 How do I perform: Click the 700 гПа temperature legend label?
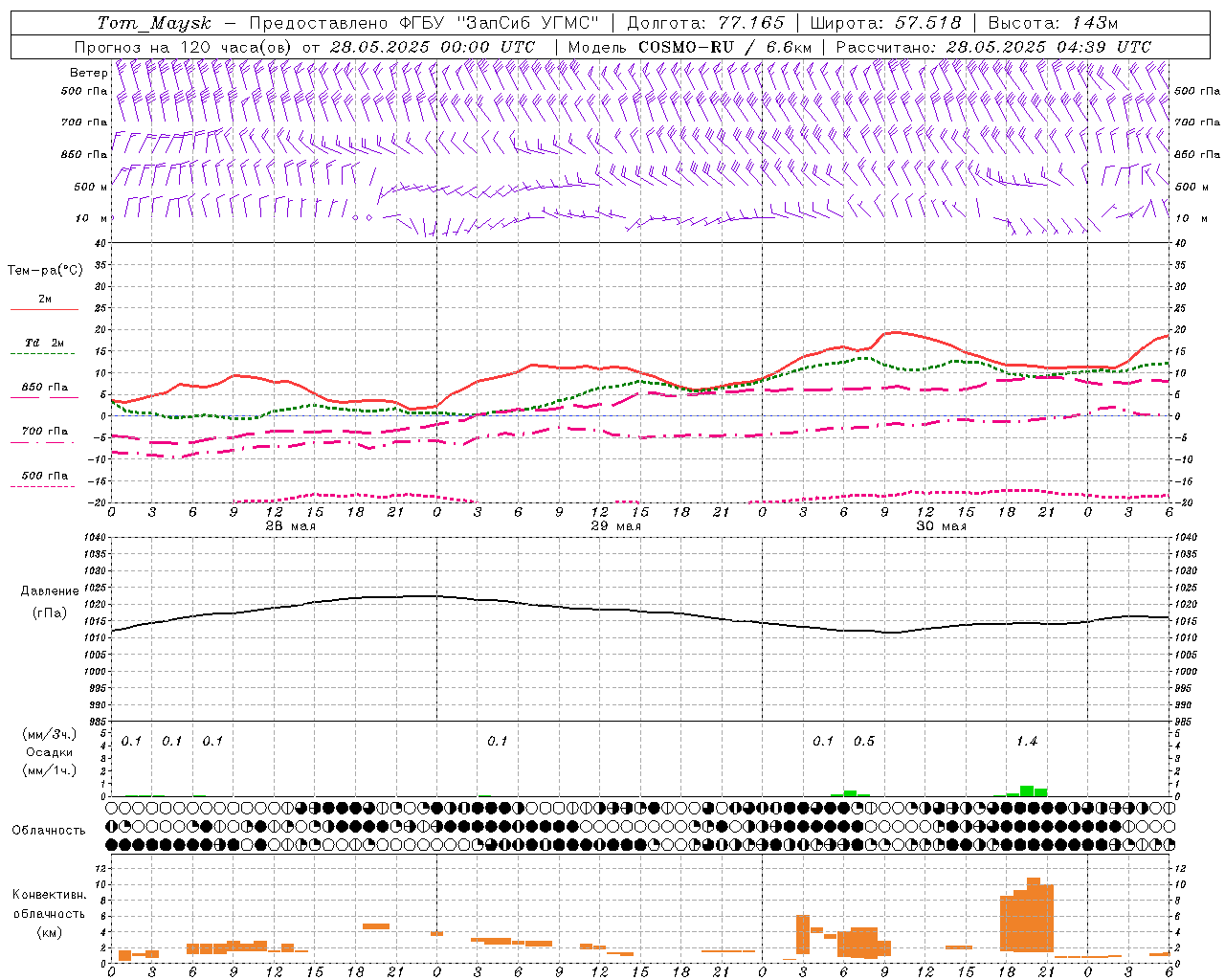click(45, 431)
